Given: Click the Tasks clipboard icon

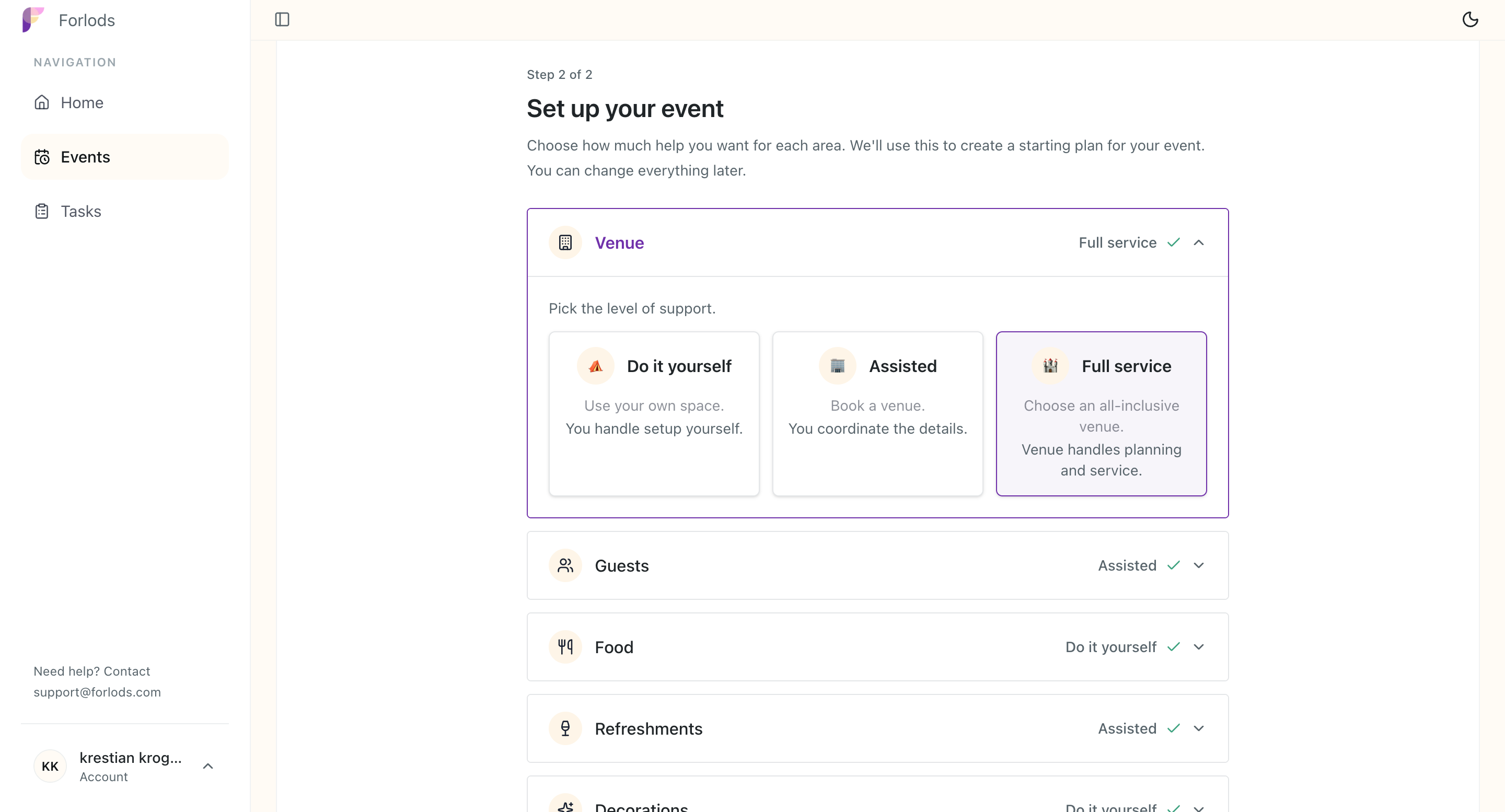Looking at the screenshot, I should coord(41,212).
